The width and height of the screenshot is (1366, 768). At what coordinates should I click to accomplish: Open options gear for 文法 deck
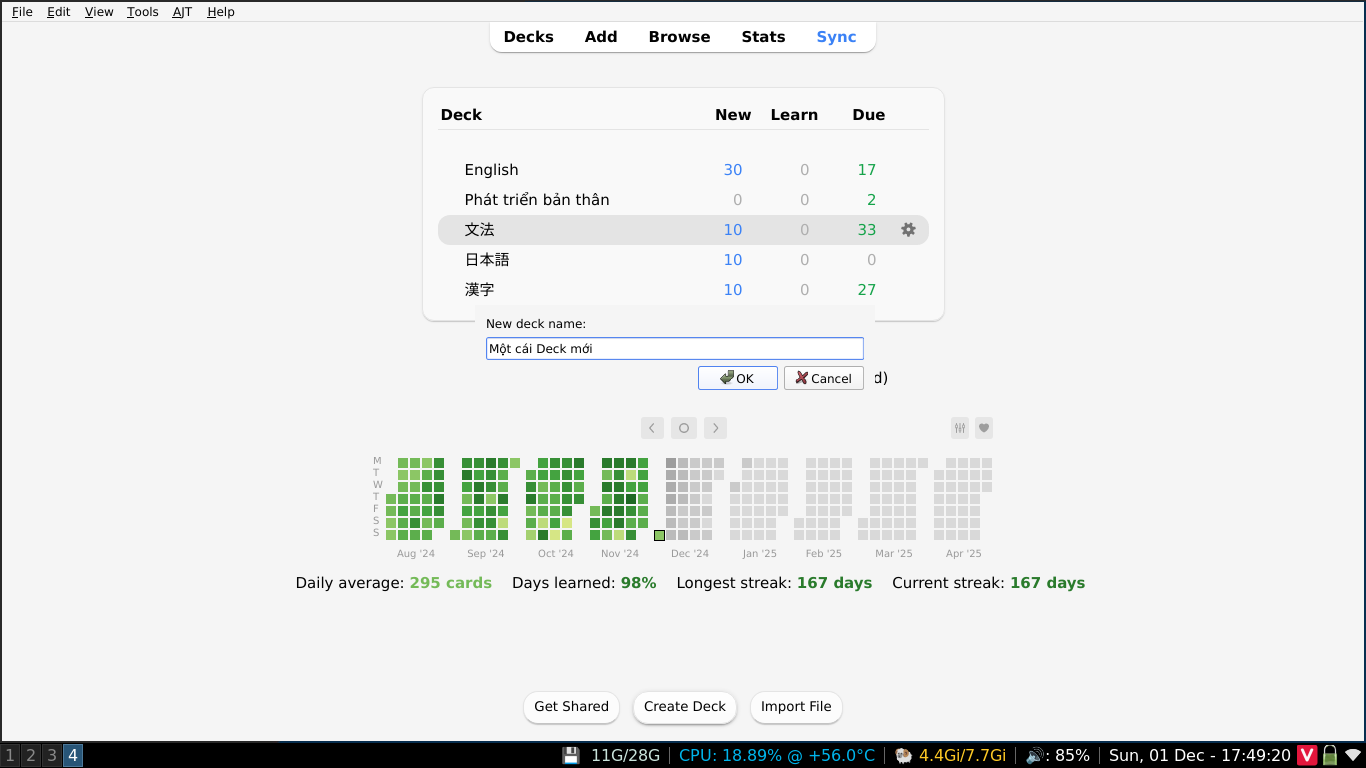click(908, 230)
